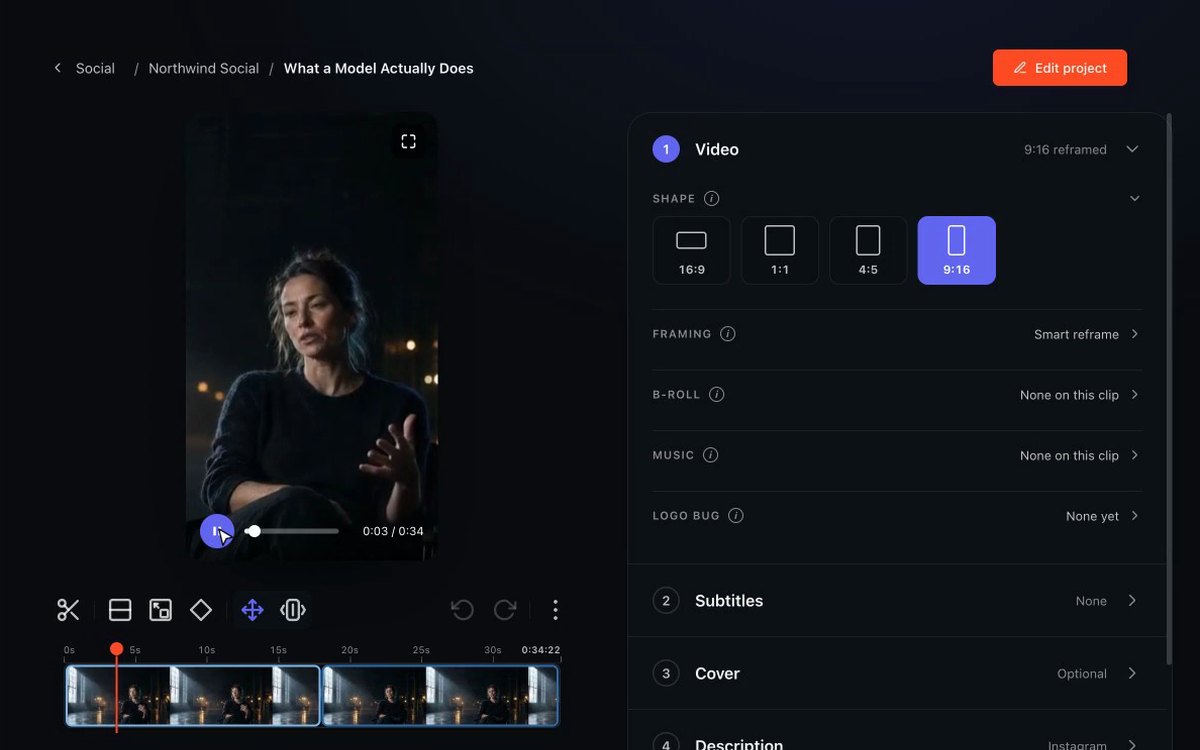Collapse the Video section chevron
The width and height of the screenshot is (1200, 750).
pyautogui.click(x=1132, y=149)
